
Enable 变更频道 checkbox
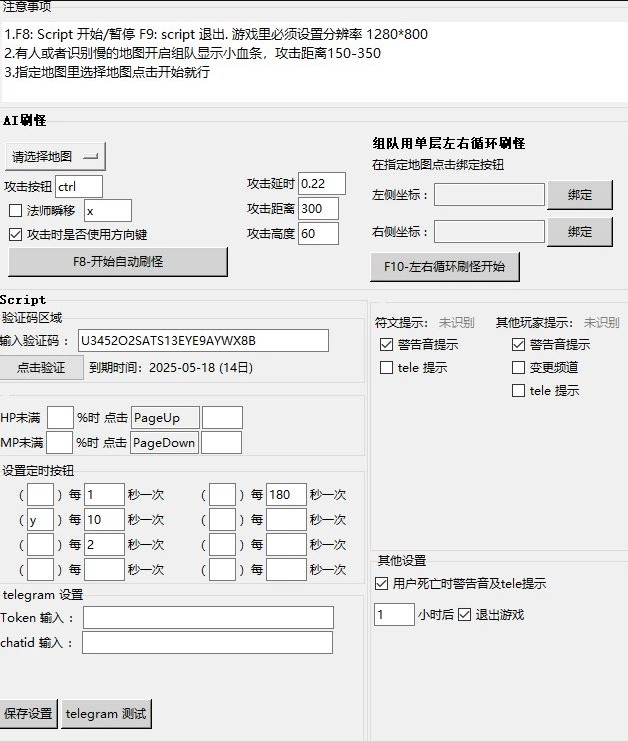pos(519,368)
